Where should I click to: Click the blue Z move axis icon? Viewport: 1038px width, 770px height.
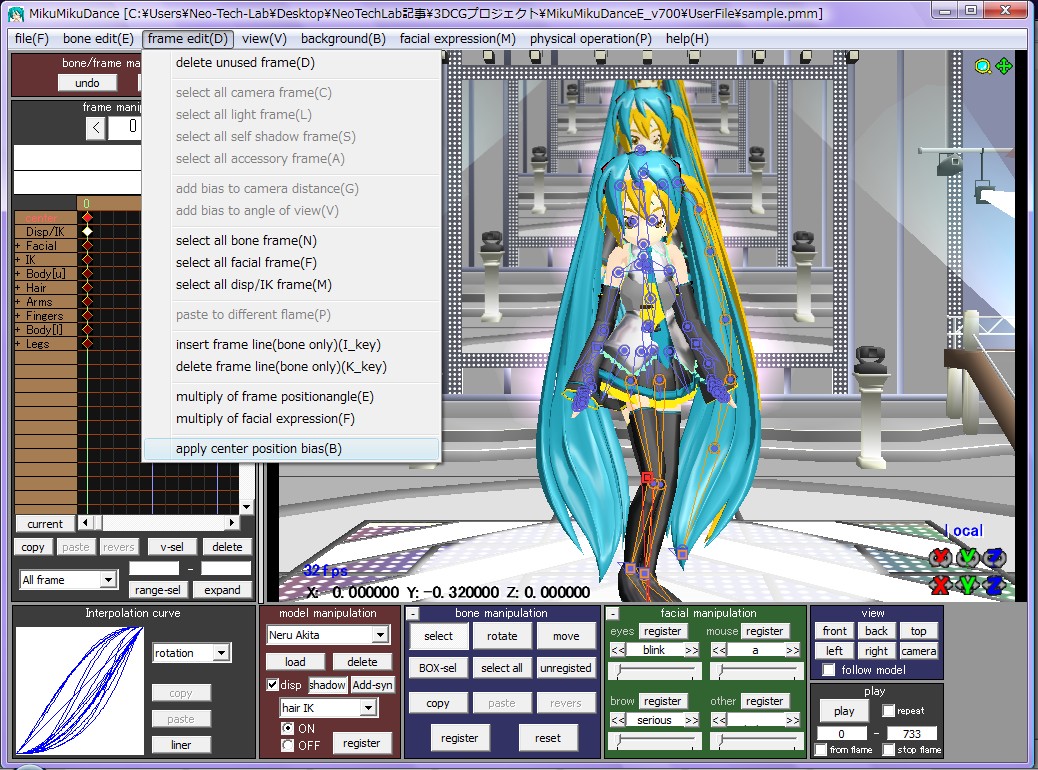click(994, 585)
